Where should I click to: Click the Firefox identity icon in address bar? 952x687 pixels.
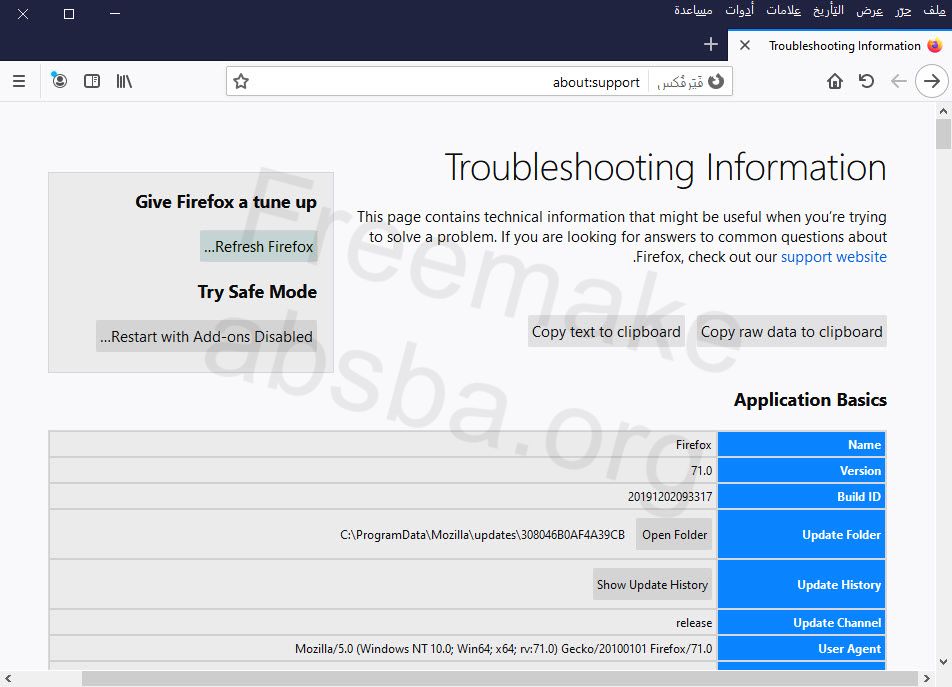click(x=716, y=81)
